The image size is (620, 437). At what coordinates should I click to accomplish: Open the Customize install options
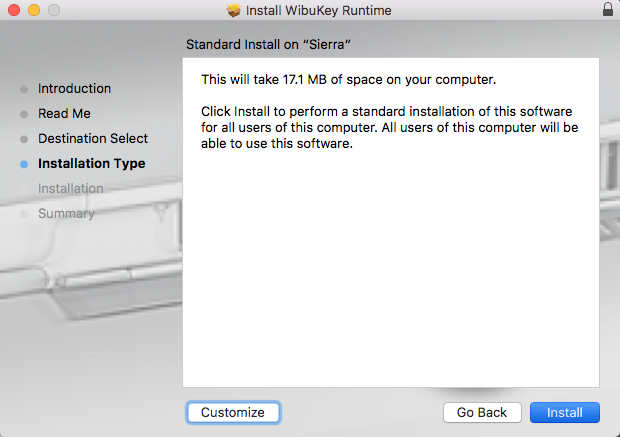(233, 412)
